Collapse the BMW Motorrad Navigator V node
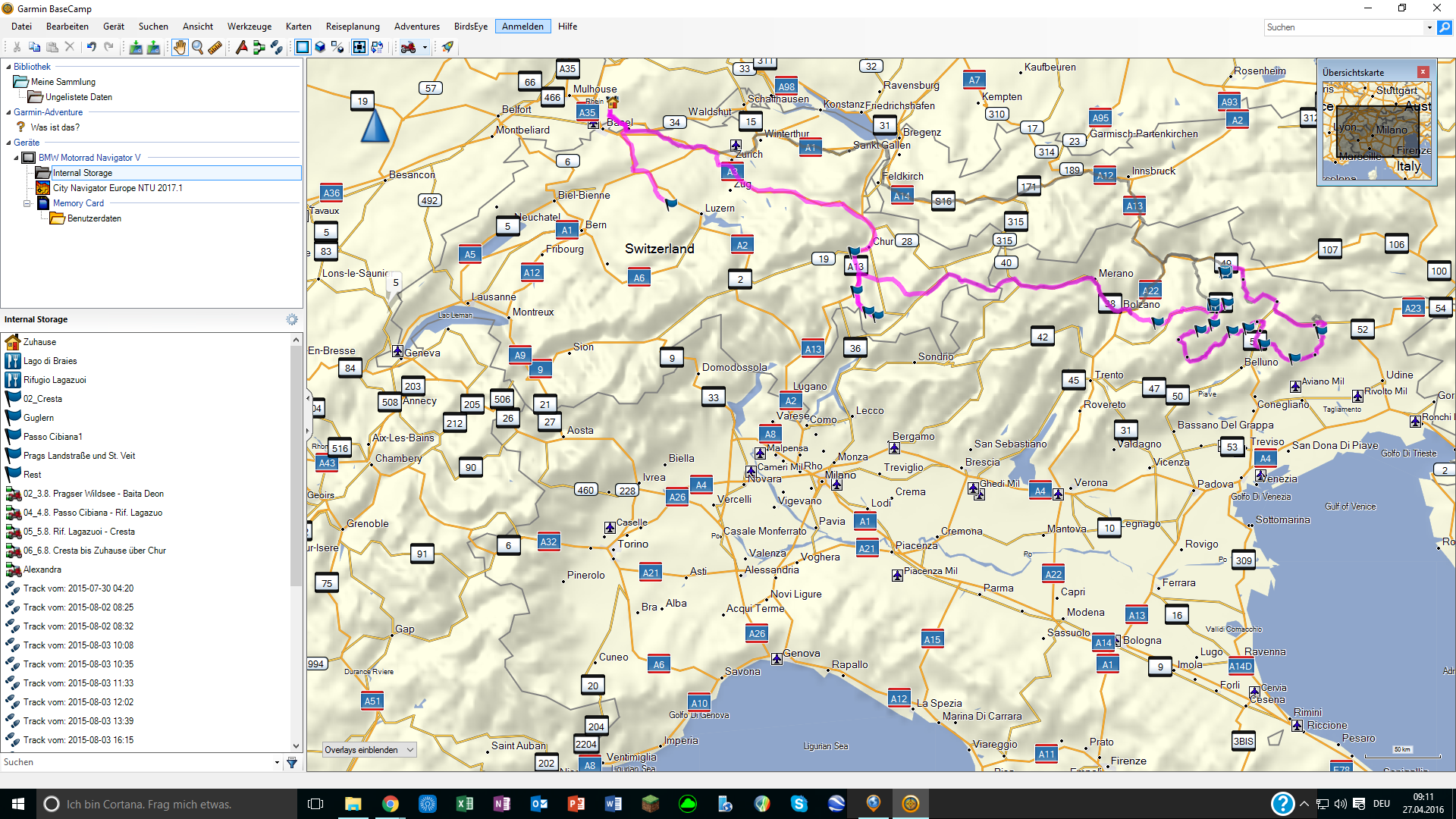Screen dimensions: 1456x819 point(16,158)
